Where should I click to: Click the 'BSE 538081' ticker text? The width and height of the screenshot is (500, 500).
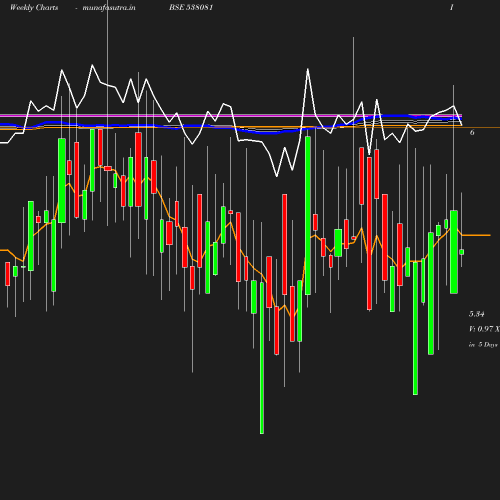[191, 8]
